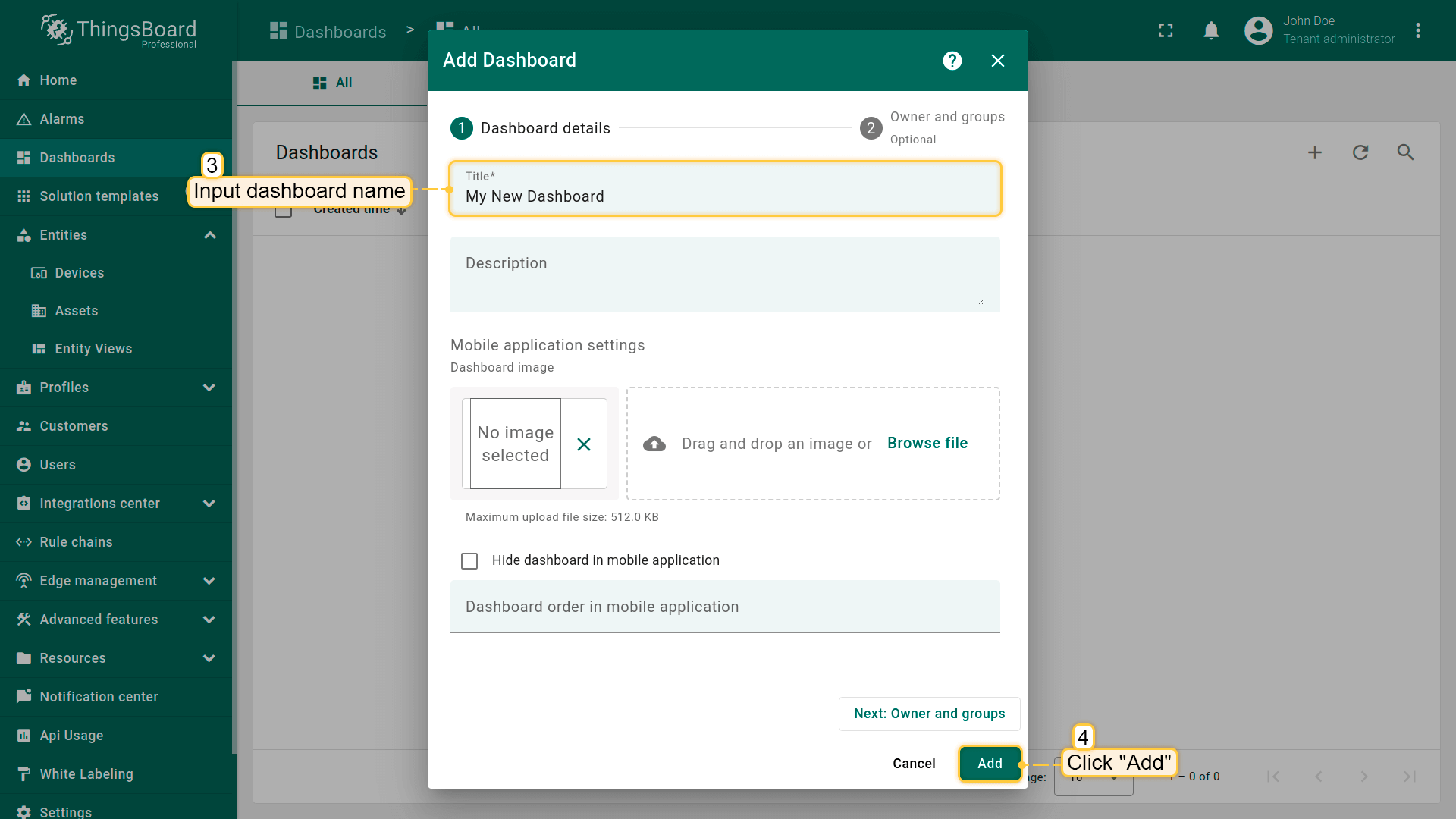1456x819 pixels.
Task: Expand Integrations center submenu
Action: coord(209,504)
